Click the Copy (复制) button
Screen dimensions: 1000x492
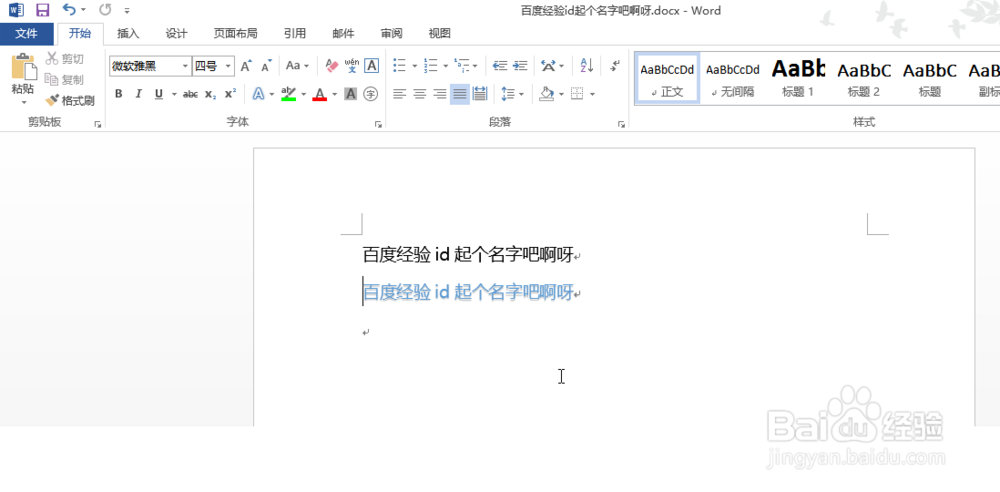point(64,80)
